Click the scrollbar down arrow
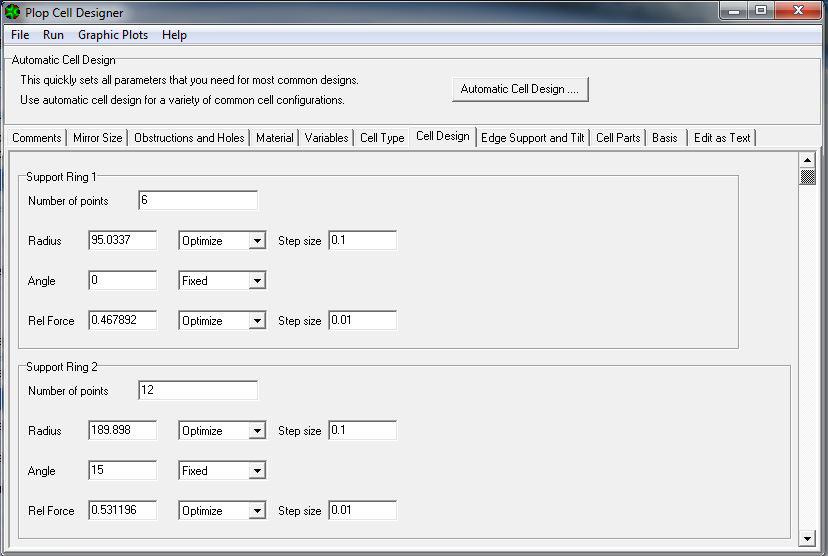The width and height of the screenshot is (828, 556). pyautogui.click(x=807, y=539)
